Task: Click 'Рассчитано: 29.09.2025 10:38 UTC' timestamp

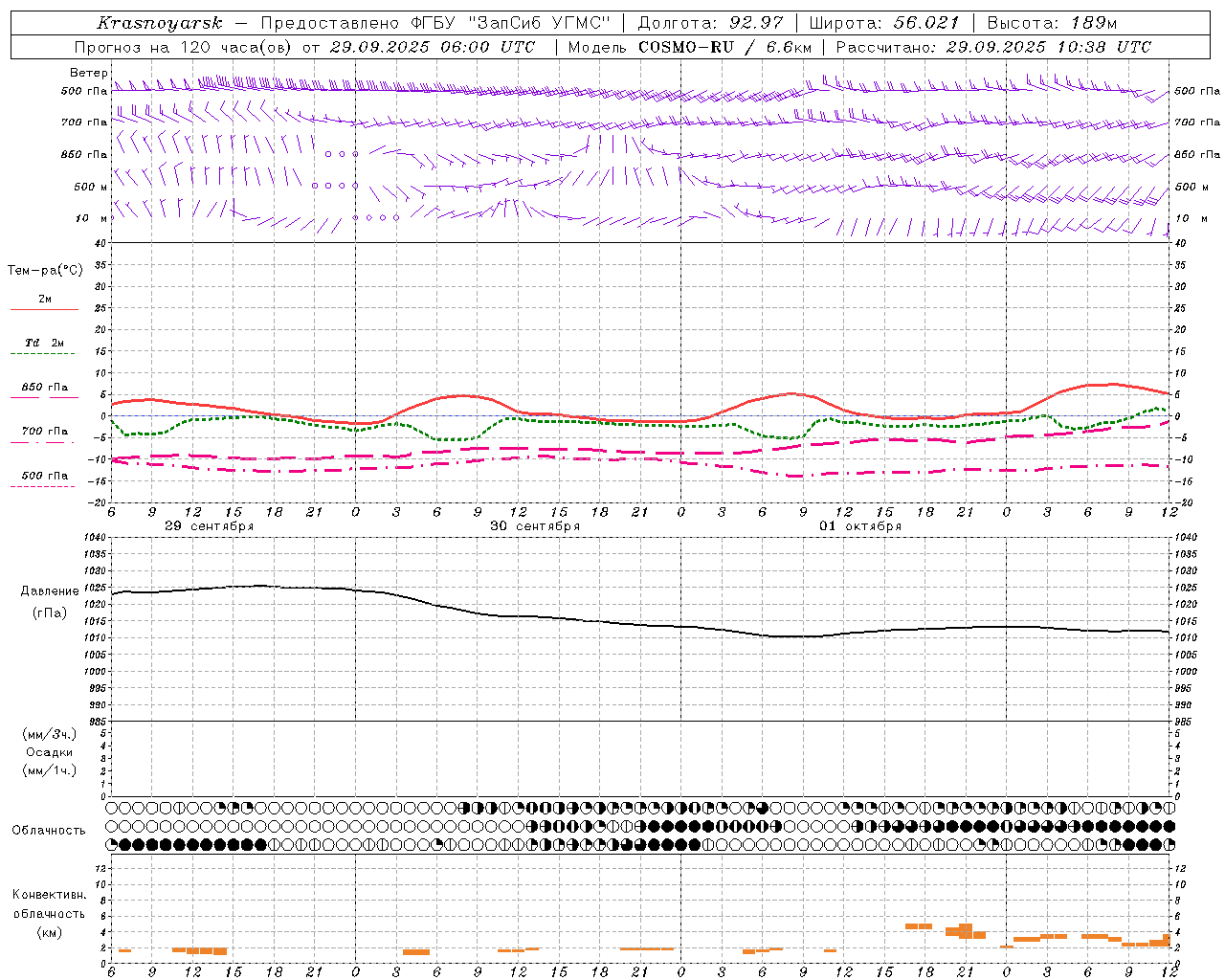Action: tap(994, 47)
